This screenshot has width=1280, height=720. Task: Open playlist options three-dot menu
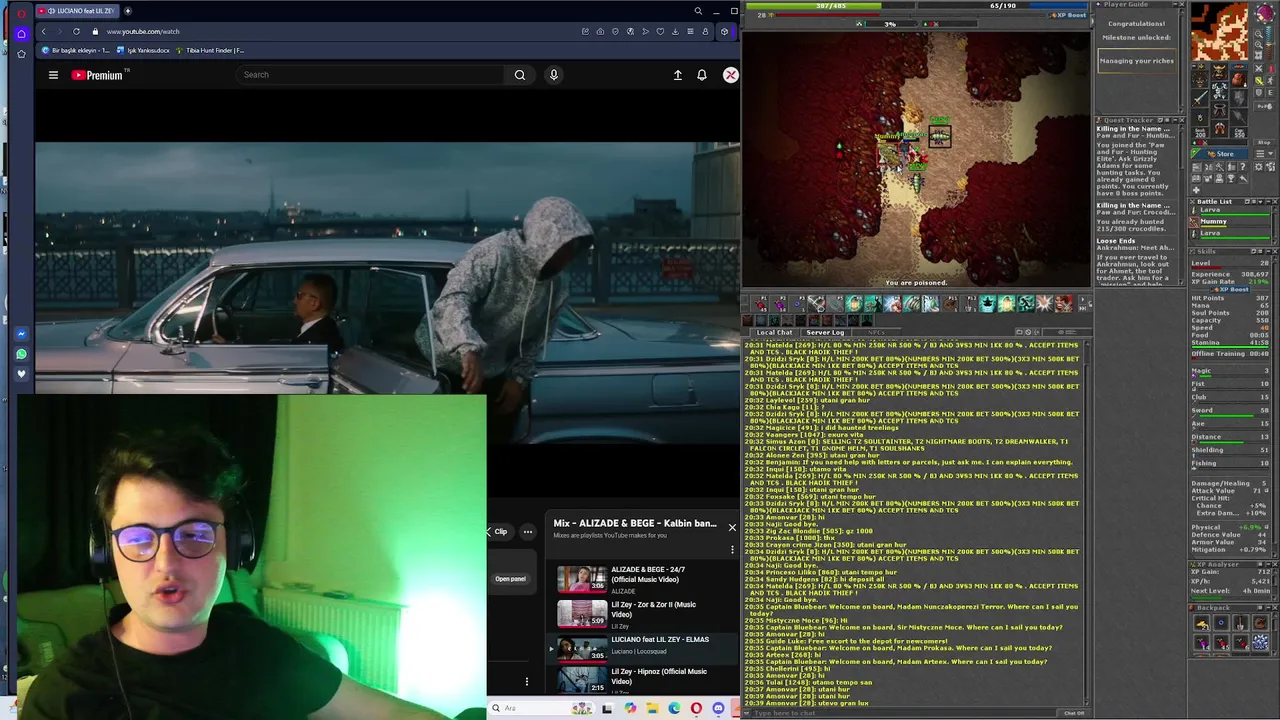point(732,549)
